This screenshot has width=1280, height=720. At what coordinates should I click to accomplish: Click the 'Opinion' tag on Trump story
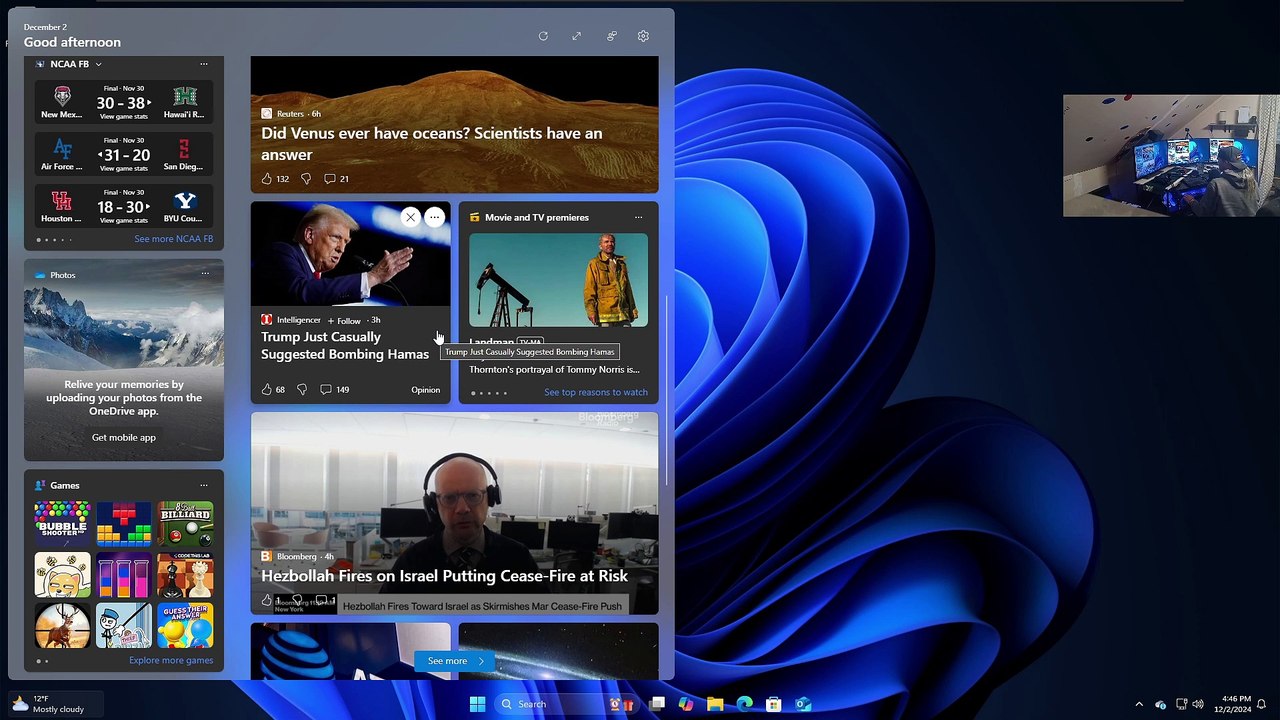click(425, 390)
